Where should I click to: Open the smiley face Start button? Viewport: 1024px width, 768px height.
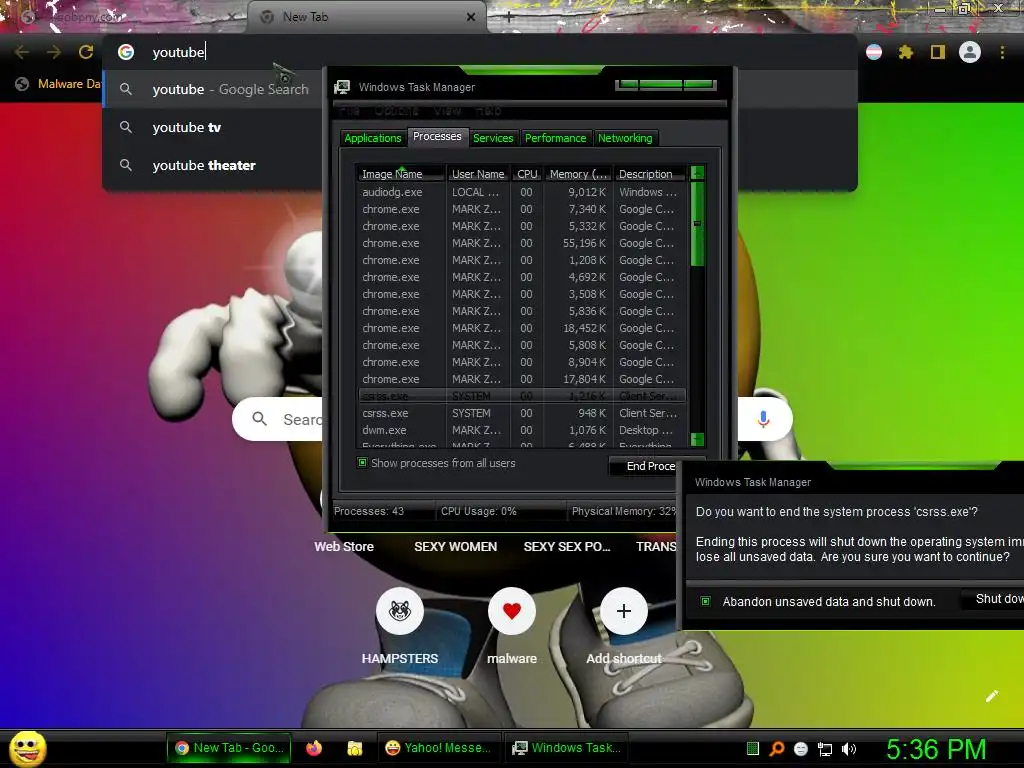[27, 748]
